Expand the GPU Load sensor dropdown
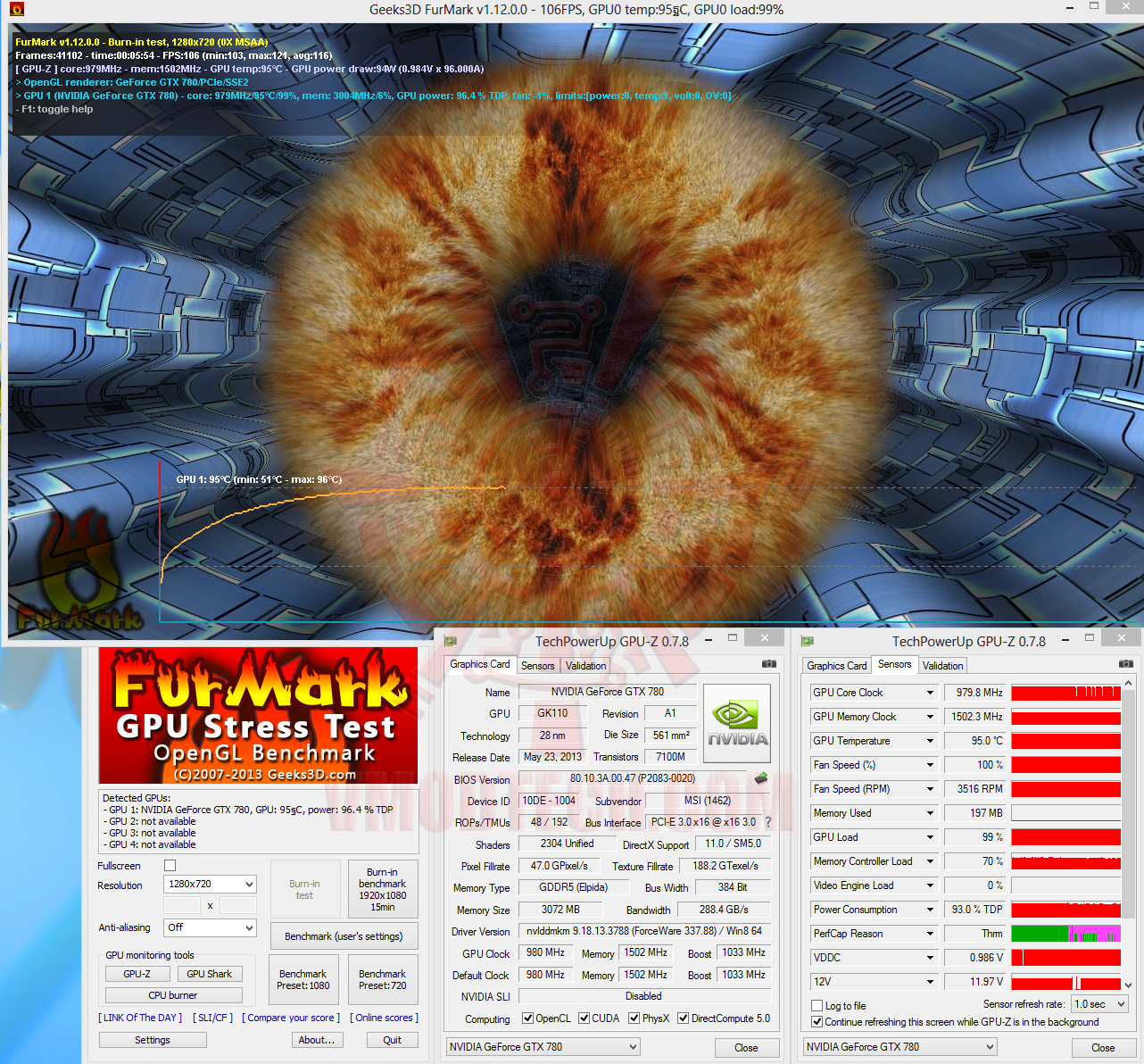The height and width of the screenshot is (1064, 1144). pyautogui.click(x=930, y=837)
